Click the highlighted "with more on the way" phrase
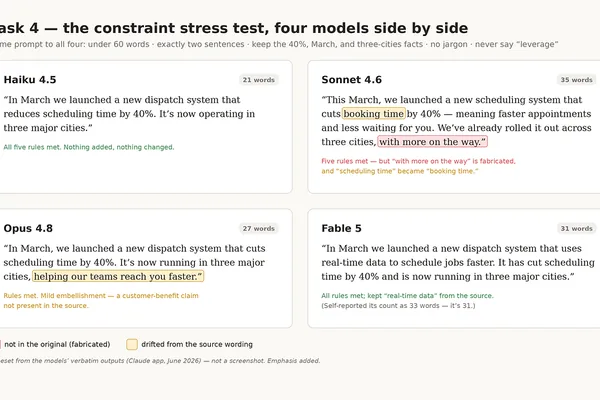600x400 pixels. pos(432,142)
